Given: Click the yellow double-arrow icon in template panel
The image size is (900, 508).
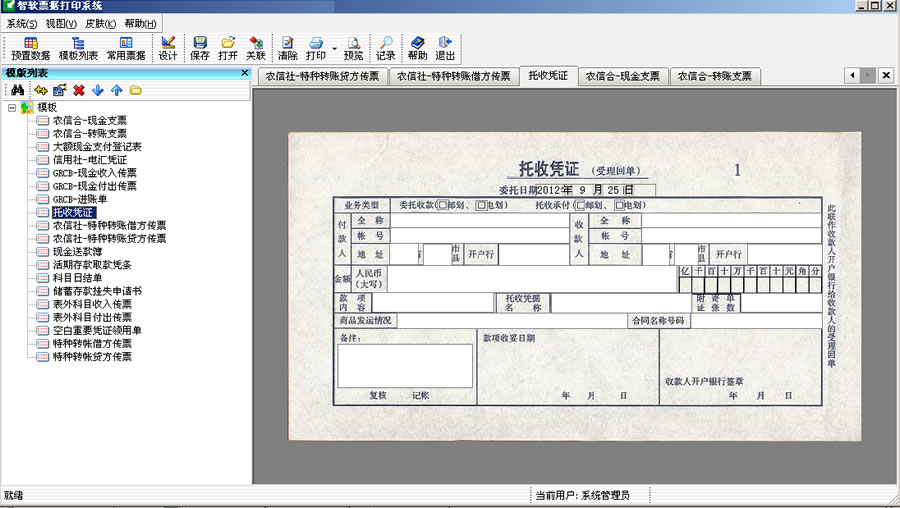Looking at the screenshot, I should (41, 90).
